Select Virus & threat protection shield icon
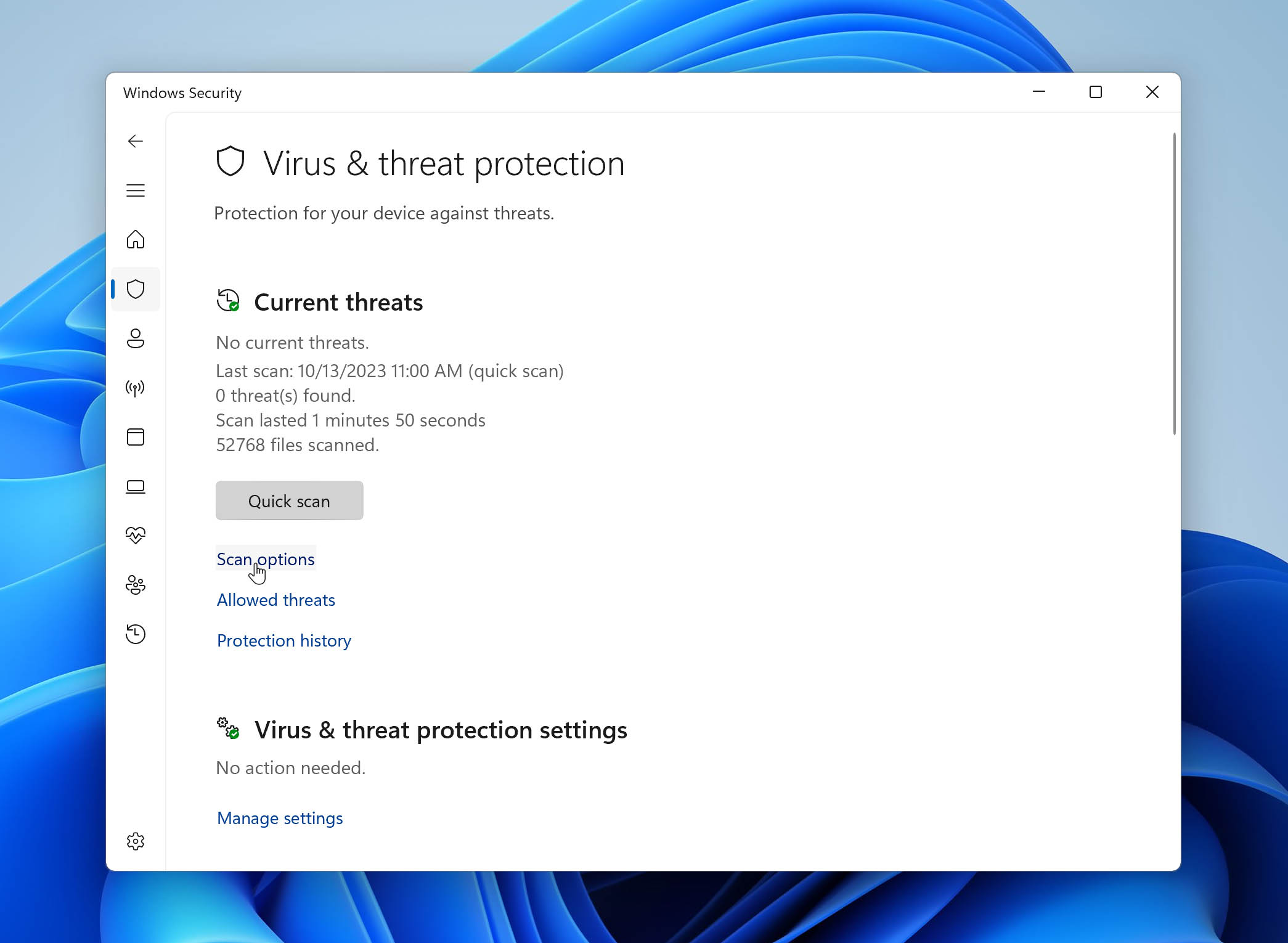The image size is (1288, 943). click(x=136, y=289)
